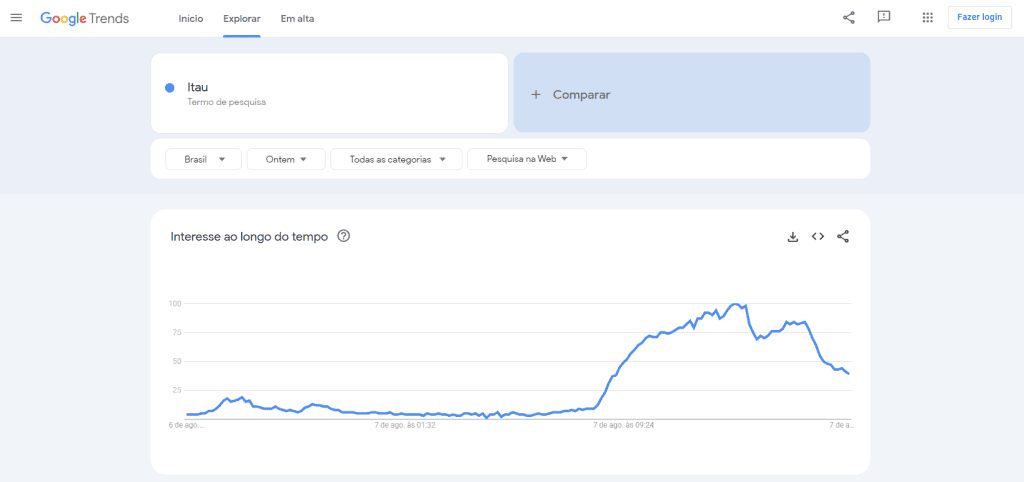The width and height of the screenshot is (1024, 482).
Task: Open the Ontem time range dropdown
Action: [286, 159]
